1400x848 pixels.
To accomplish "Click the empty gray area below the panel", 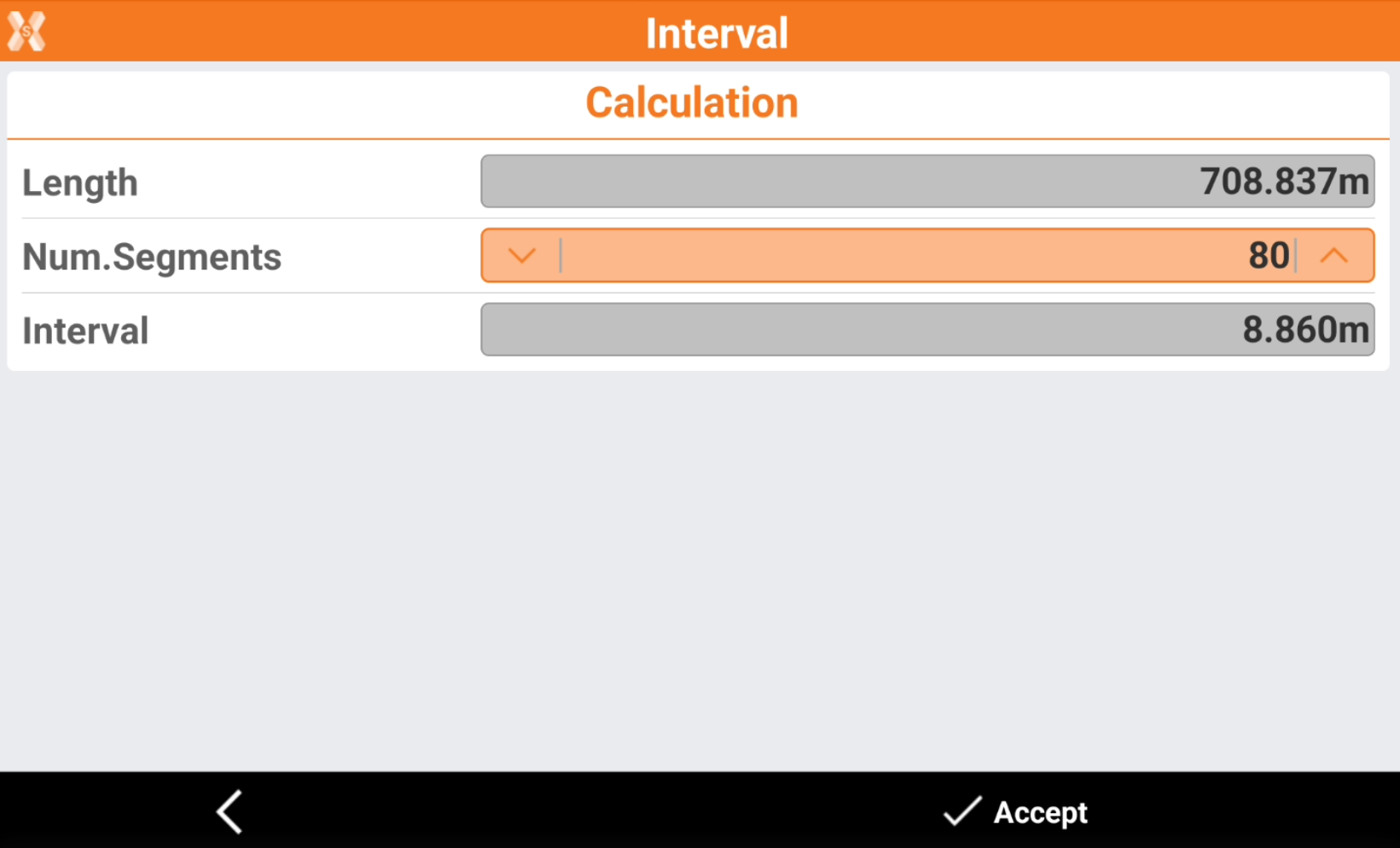I will pos(700,572).
